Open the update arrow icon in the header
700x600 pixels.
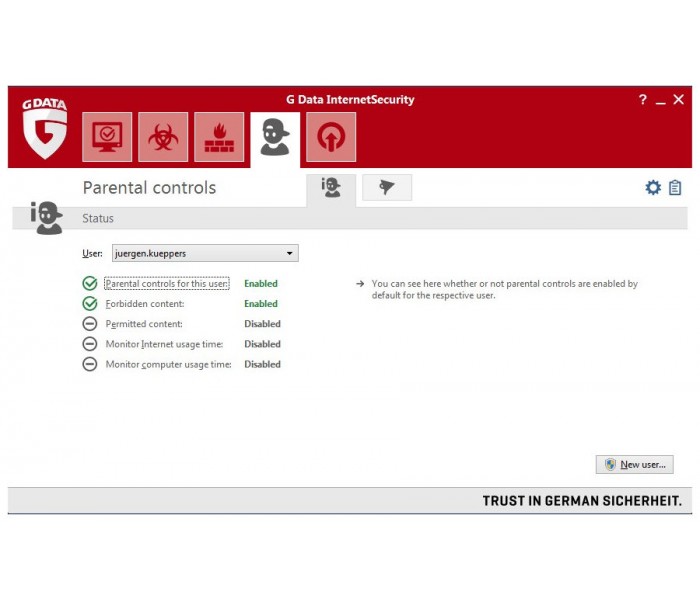pyautogui.click(x=331, y=137)
